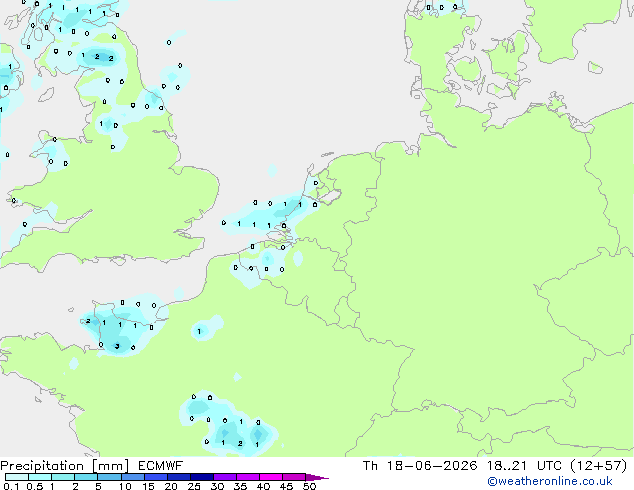The width and height of the screenshot is (634, 490).
Task: Select the 0.1–0.5 mm legend swatch
Action: point(17,477)
